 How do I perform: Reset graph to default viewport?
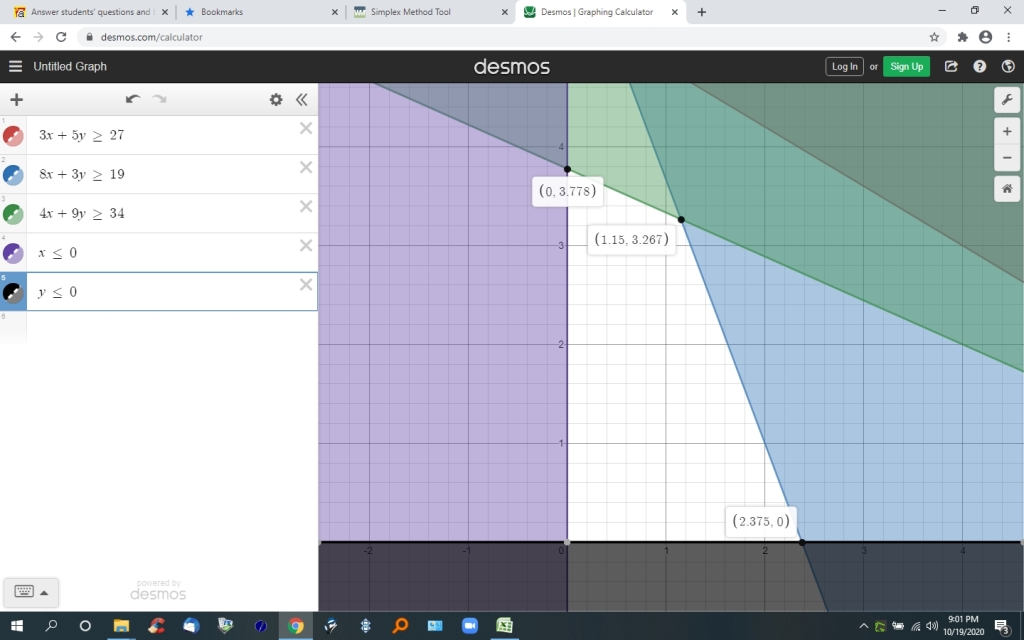(x=1007, y=189)
